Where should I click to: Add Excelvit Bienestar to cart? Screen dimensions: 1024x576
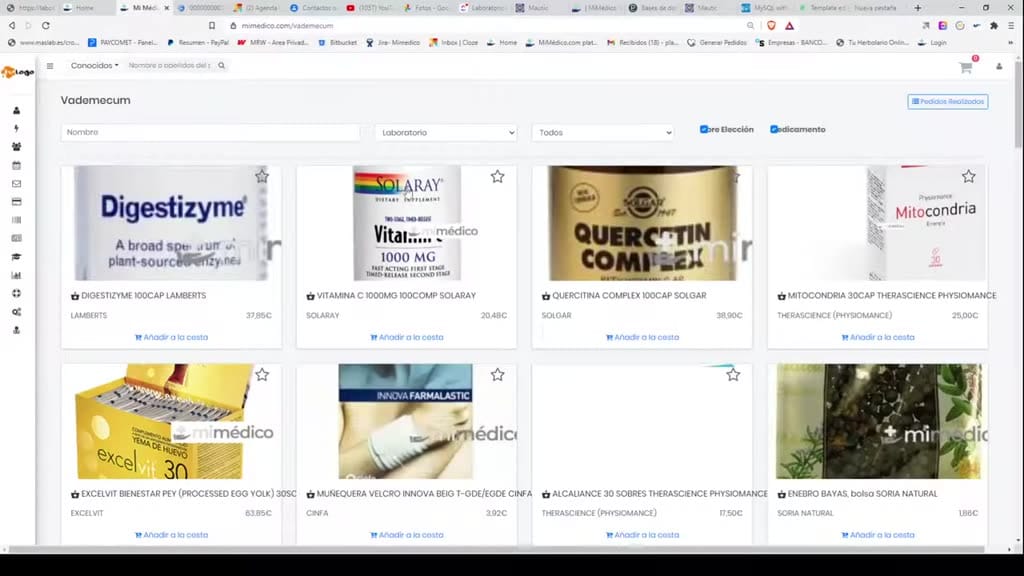tap(171, 535)
